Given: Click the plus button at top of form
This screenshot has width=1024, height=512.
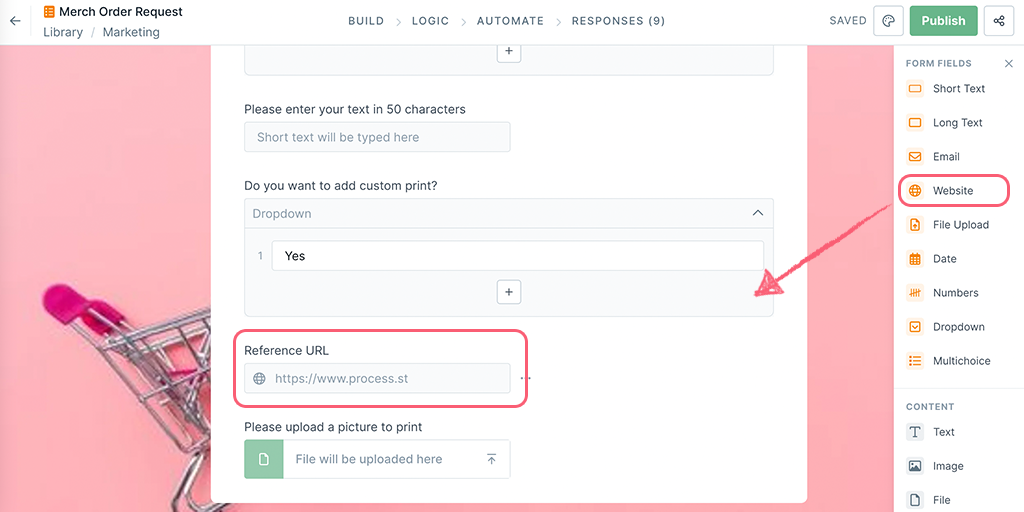Looking at the screenshot, I should (509, 52).
